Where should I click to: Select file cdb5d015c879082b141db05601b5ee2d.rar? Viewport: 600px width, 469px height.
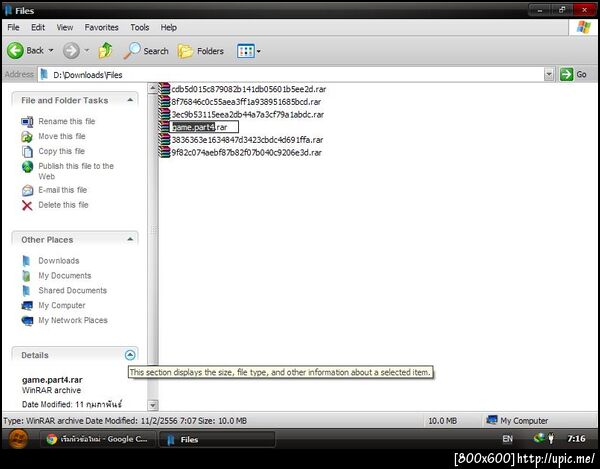point(249,89)
